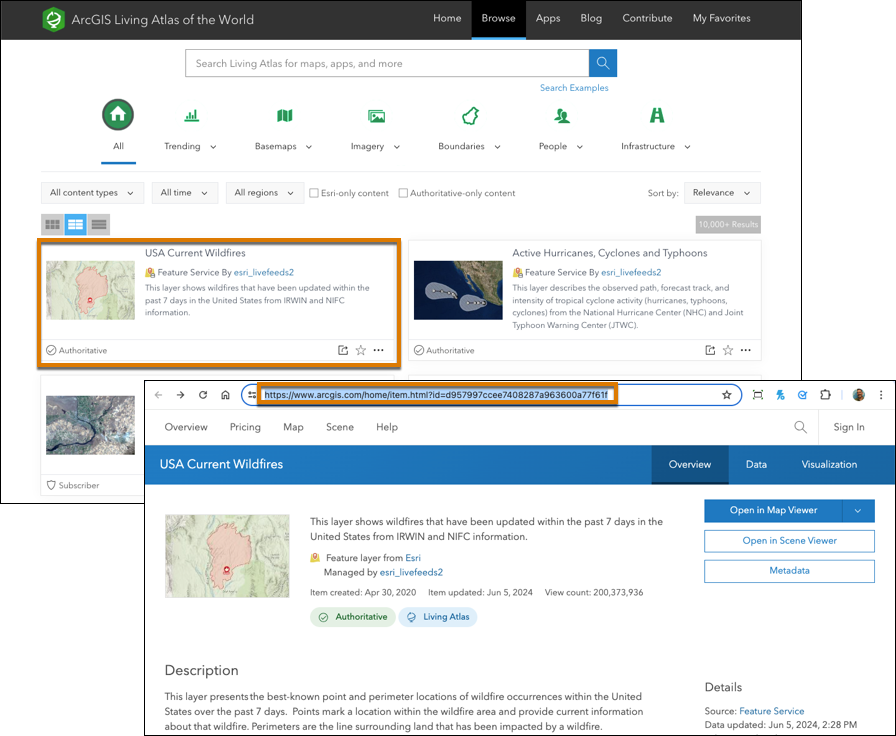Open browser extensions puzzle icon
Image resolution: width=896 pixels, height=736 pixels.
pyautogui.click(x=825, y=395)
